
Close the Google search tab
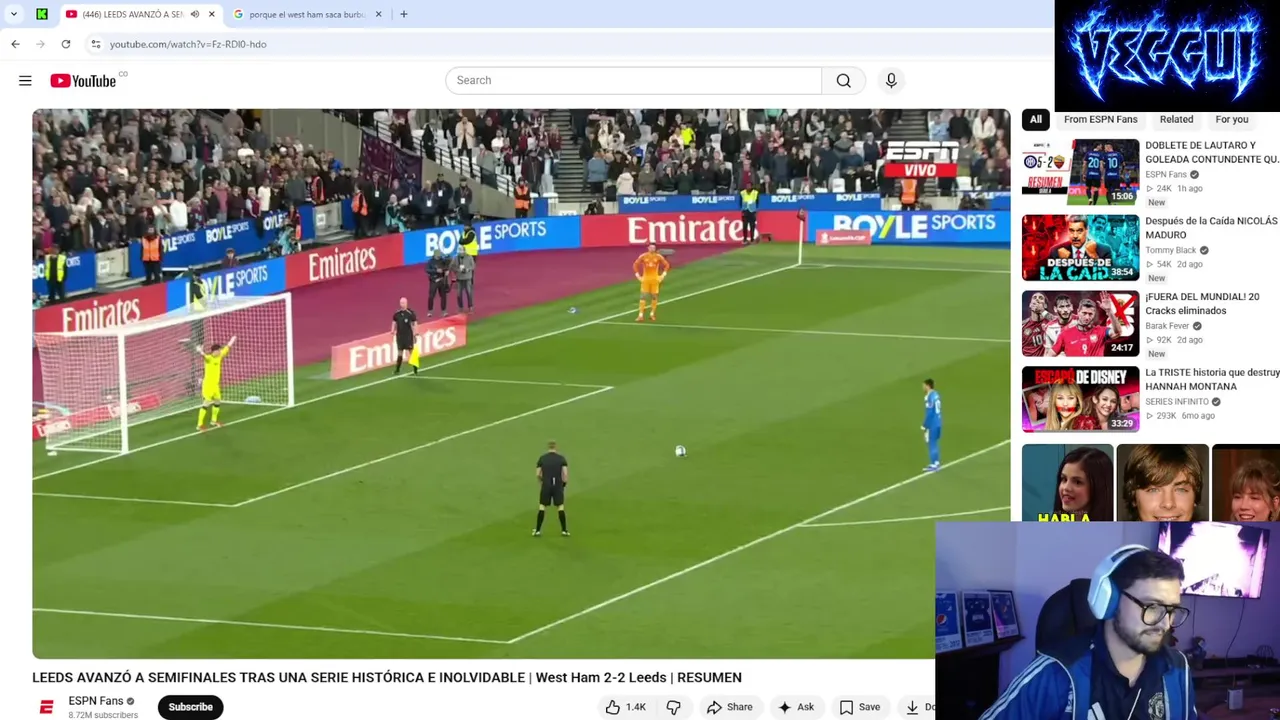pos(378,14)
